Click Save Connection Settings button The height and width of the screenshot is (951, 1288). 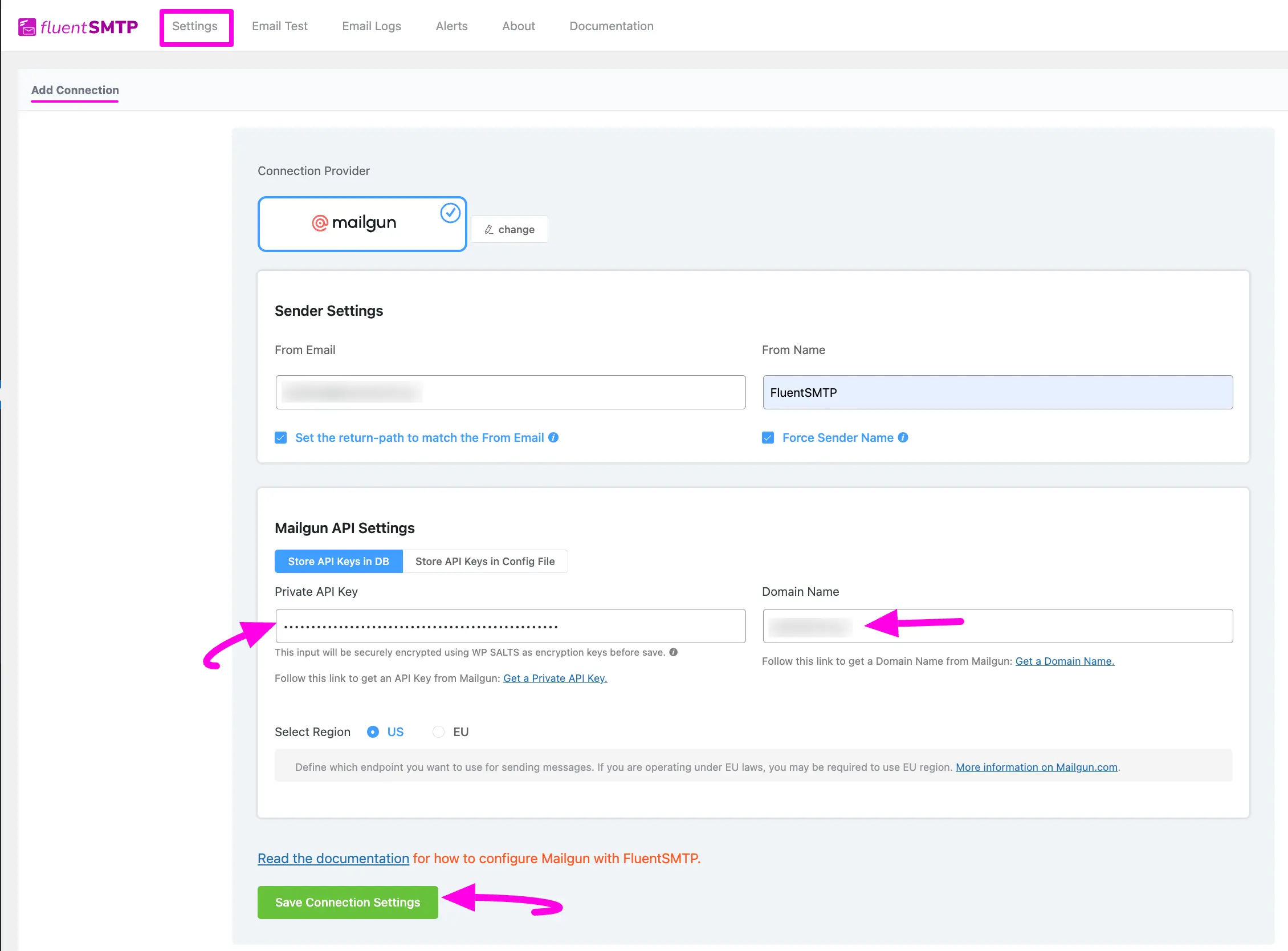[348, 903]
